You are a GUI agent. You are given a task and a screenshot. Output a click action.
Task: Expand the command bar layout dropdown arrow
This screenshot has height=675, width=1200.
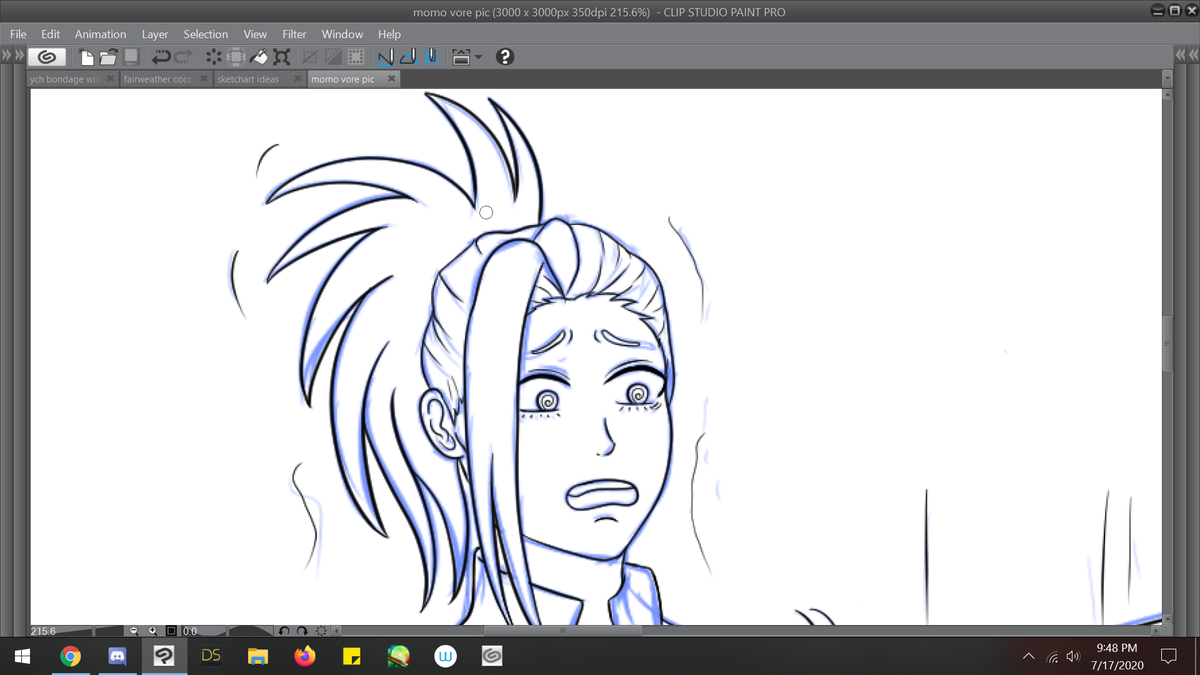coord(478,57)
